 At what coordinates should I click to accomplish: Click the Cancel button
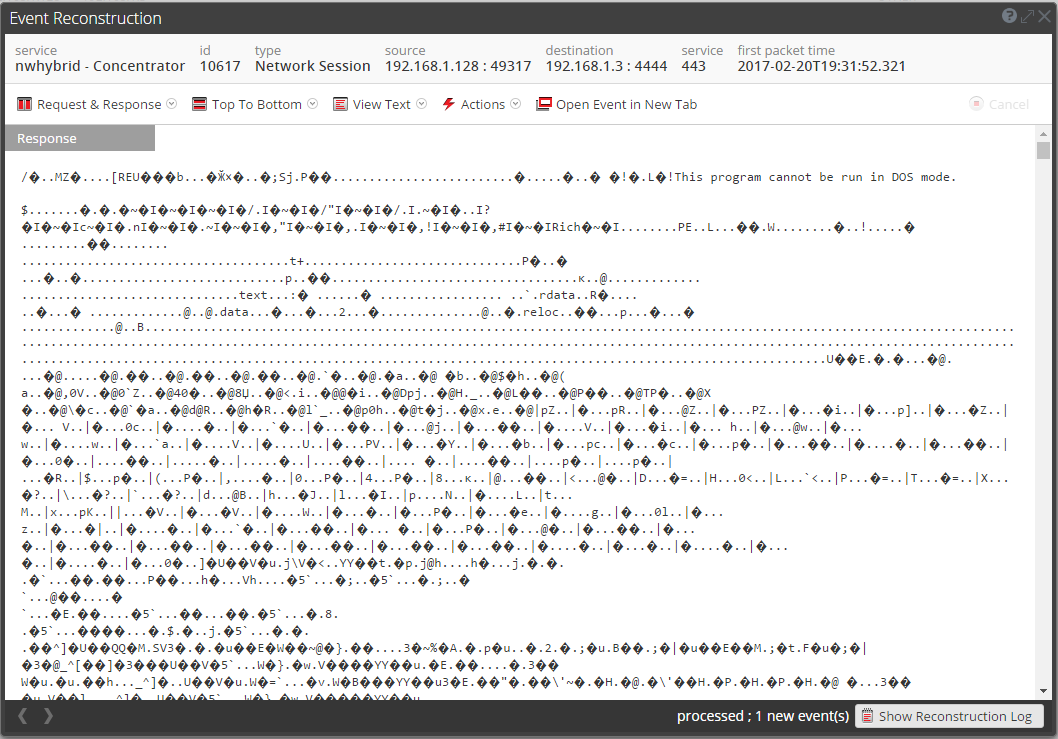point(1000,103)
